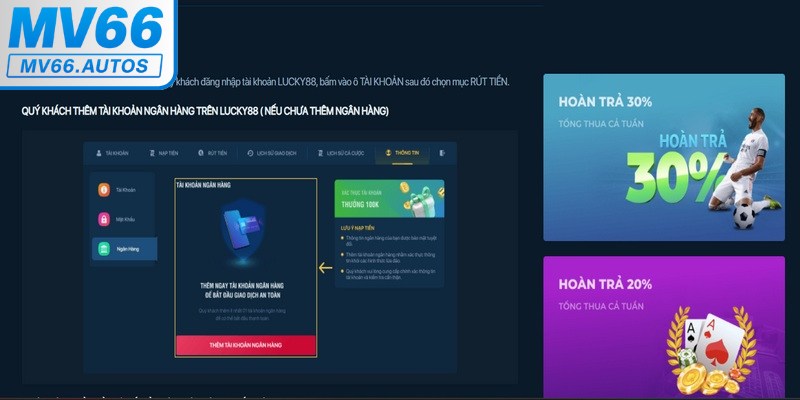800x400 pixels.
Task: Switch to the Rút Tiền tab
Action: point(212,153)
